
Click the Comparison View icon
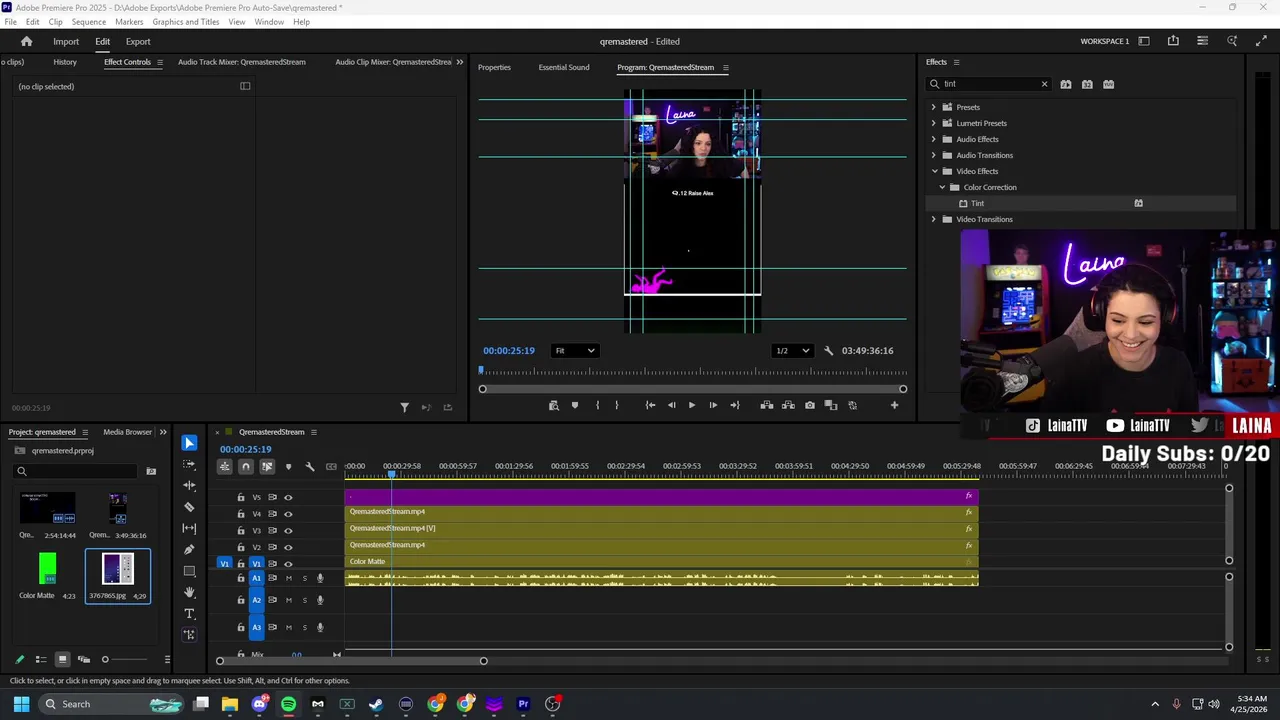[x=831, y=405]
